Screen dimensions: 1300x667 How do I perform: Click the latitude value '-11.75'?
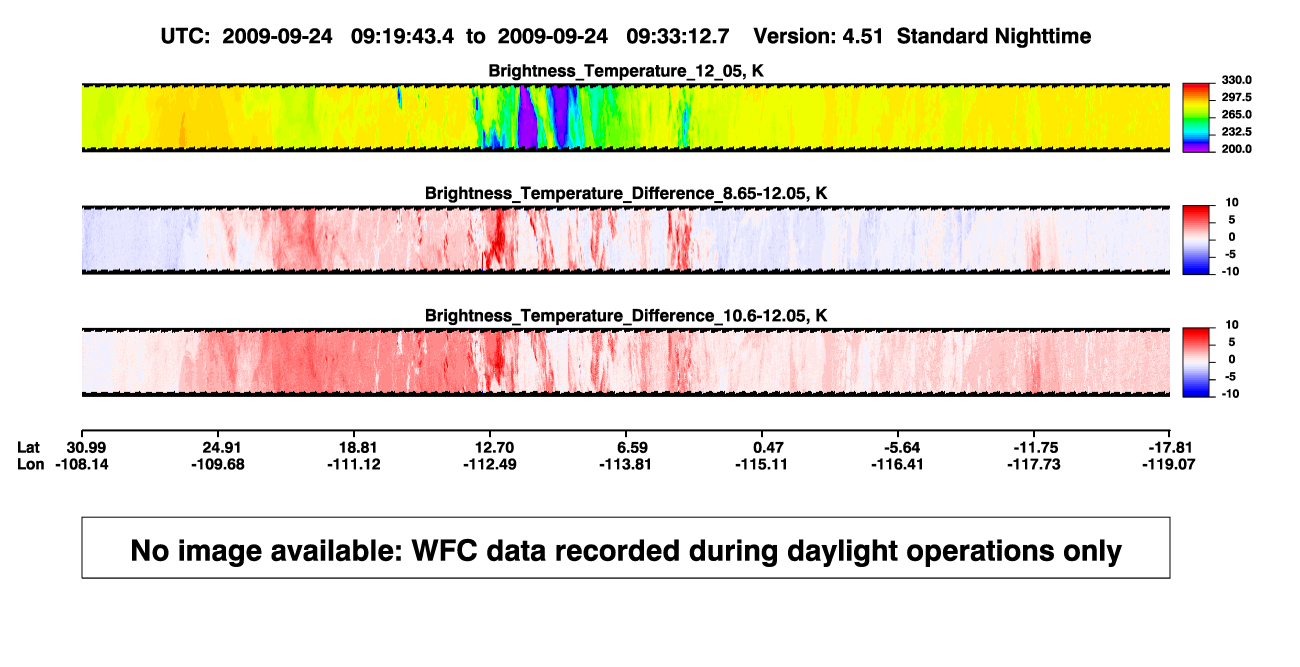(1035, 447)
